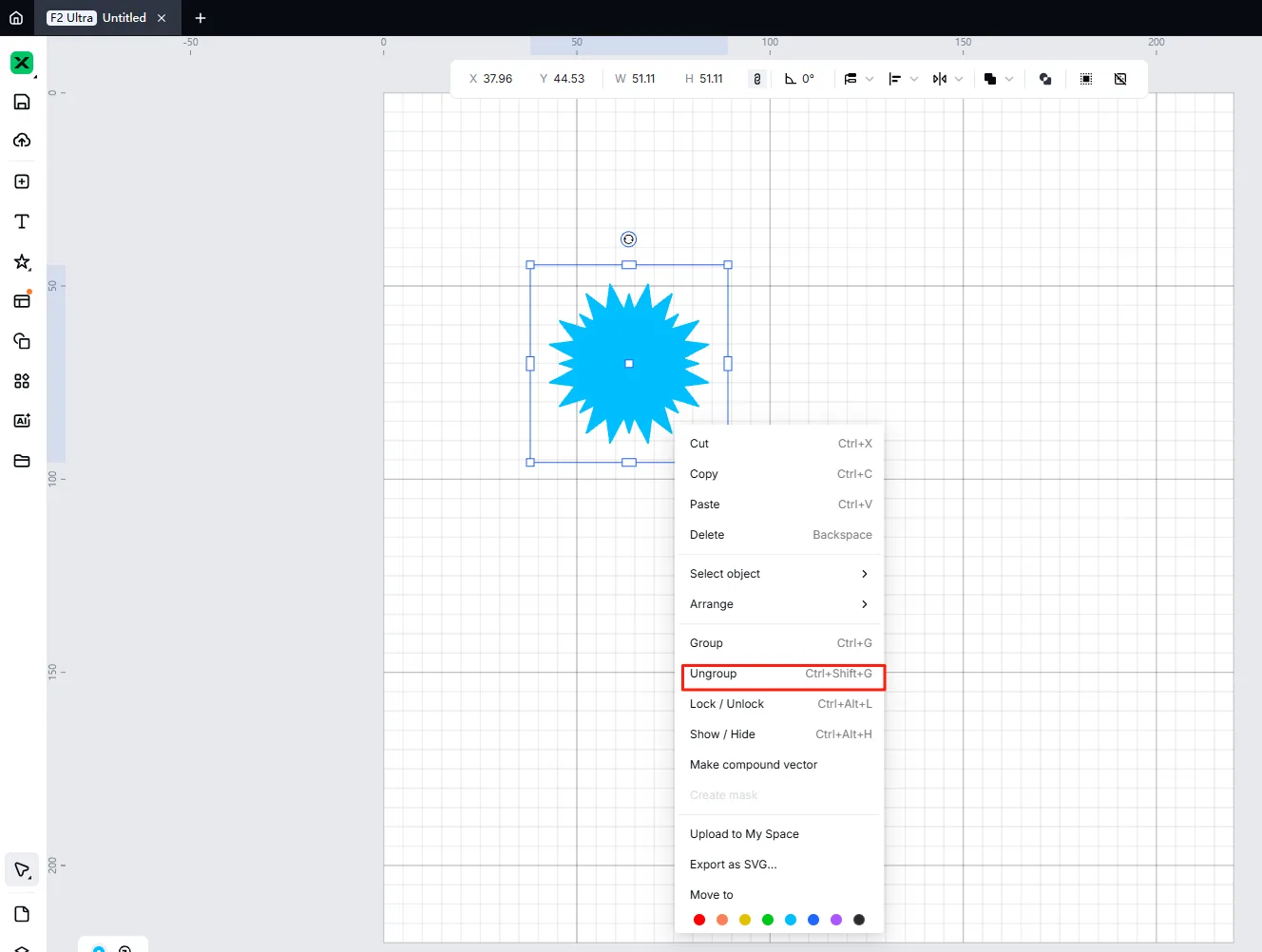Image resolution: width=1262 pixels, height=952 pixels.
Task: Click the flip horizontal icon
Action: 940,79
